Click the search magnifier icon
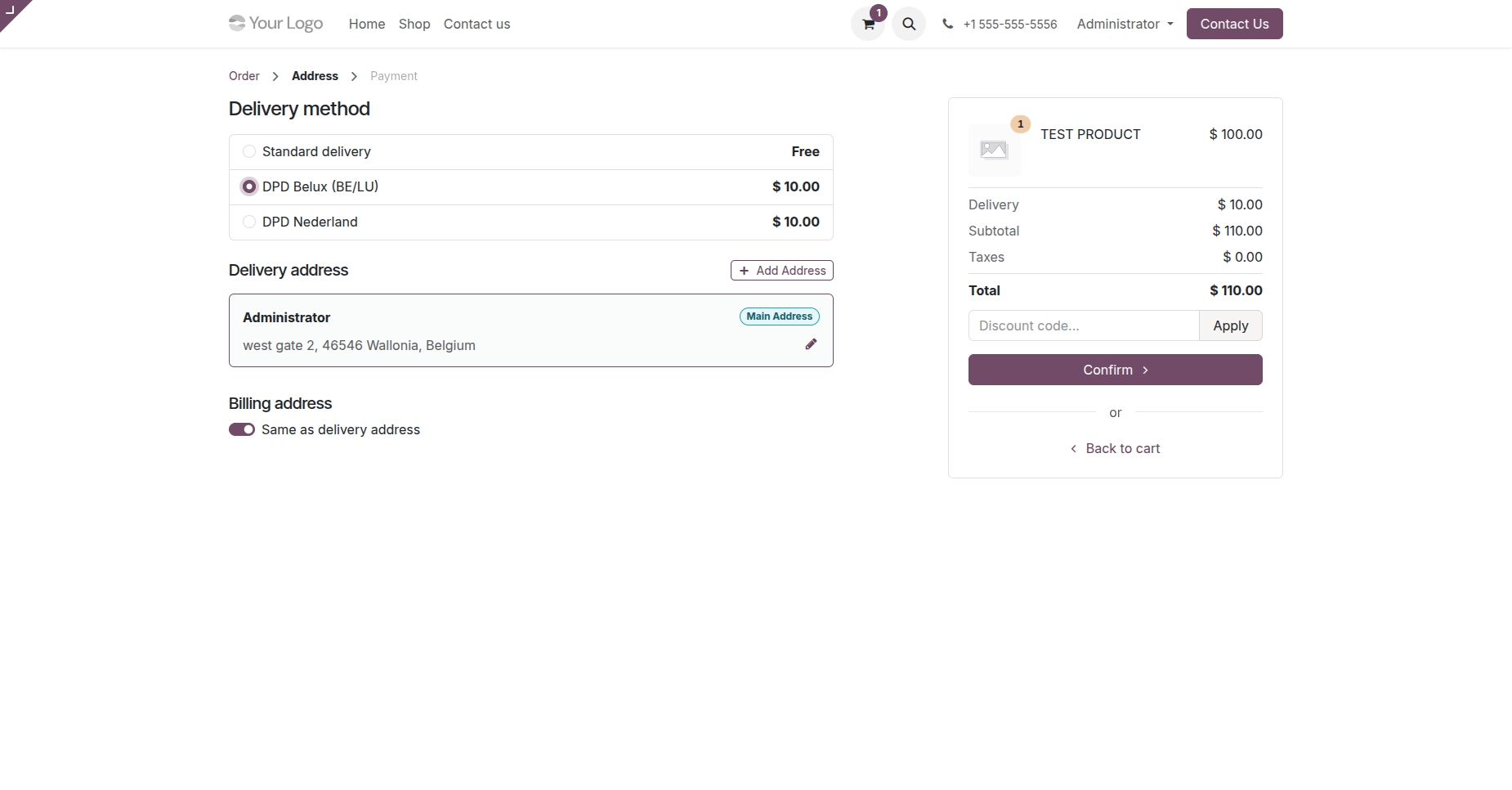The image size is (1512, 790). pos(909,24)
